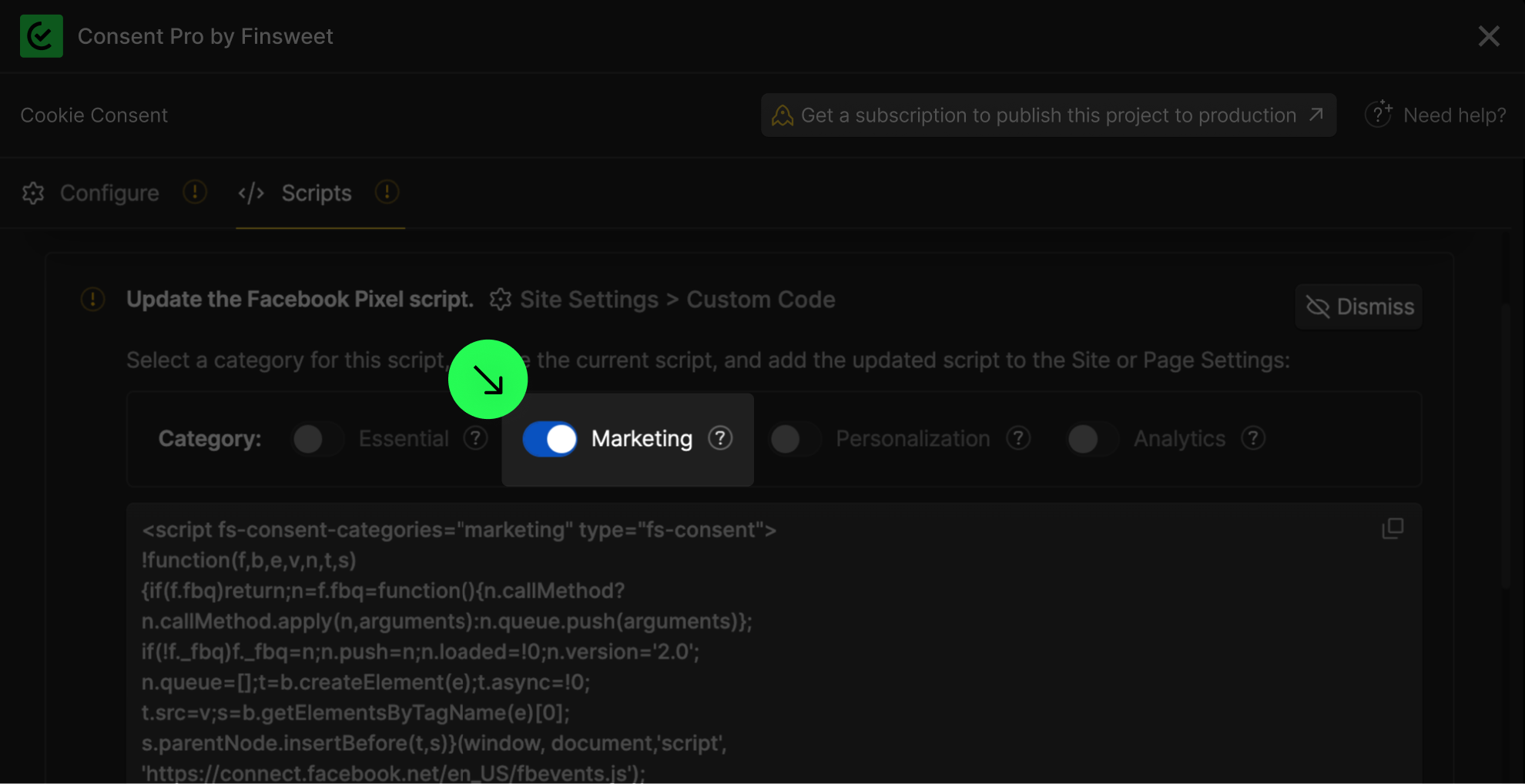Screen dimensions: 1525x784
Task: Disable the Marketing category toggle
Action: (550, 439)
